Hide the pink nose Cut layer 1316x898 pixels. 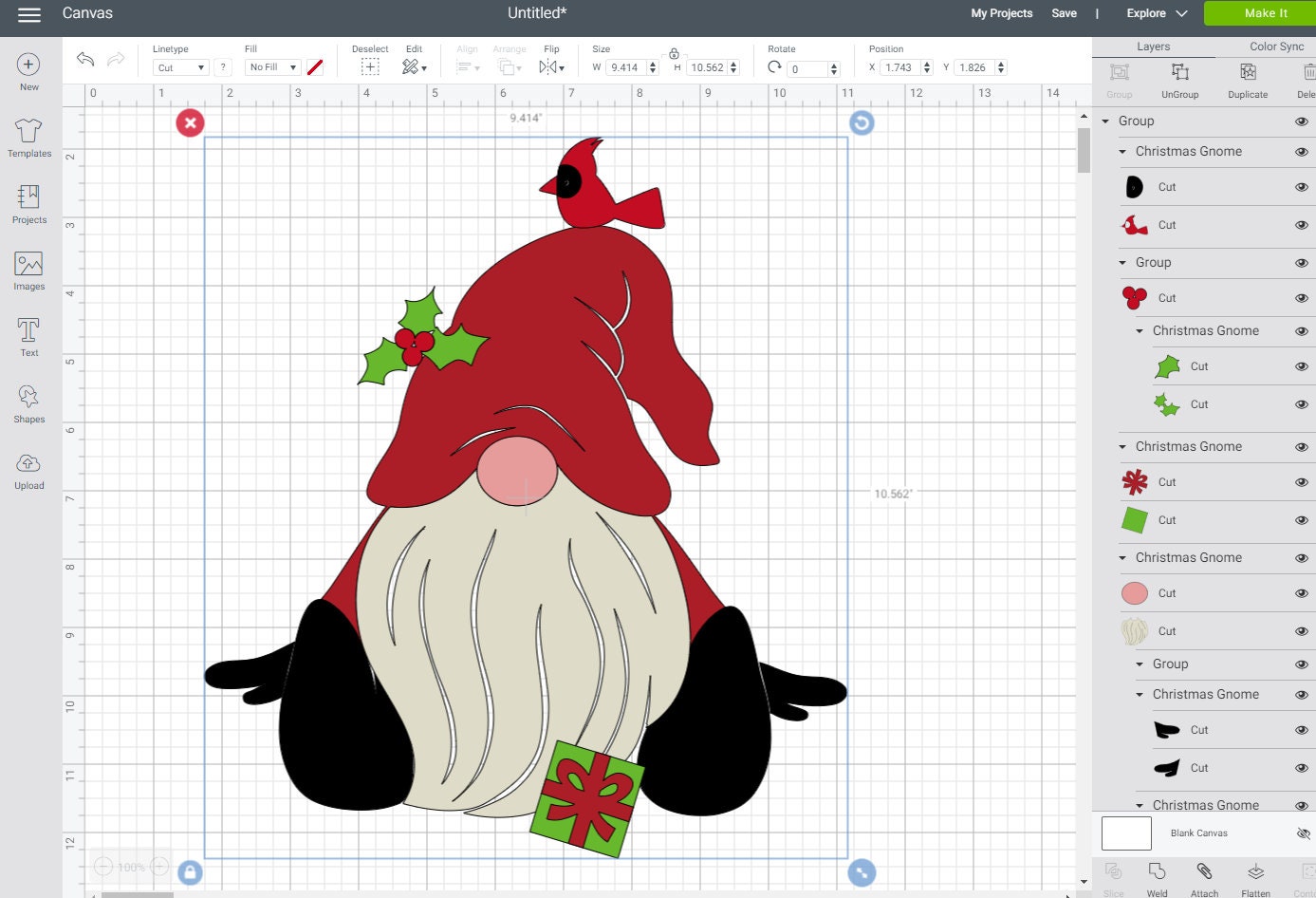click(1302, 593)
